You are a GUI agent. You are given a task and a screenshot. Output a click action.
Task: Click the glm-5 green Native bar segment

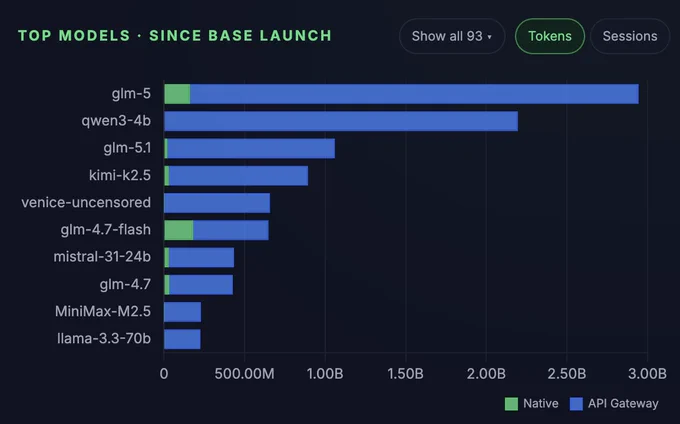177,94
